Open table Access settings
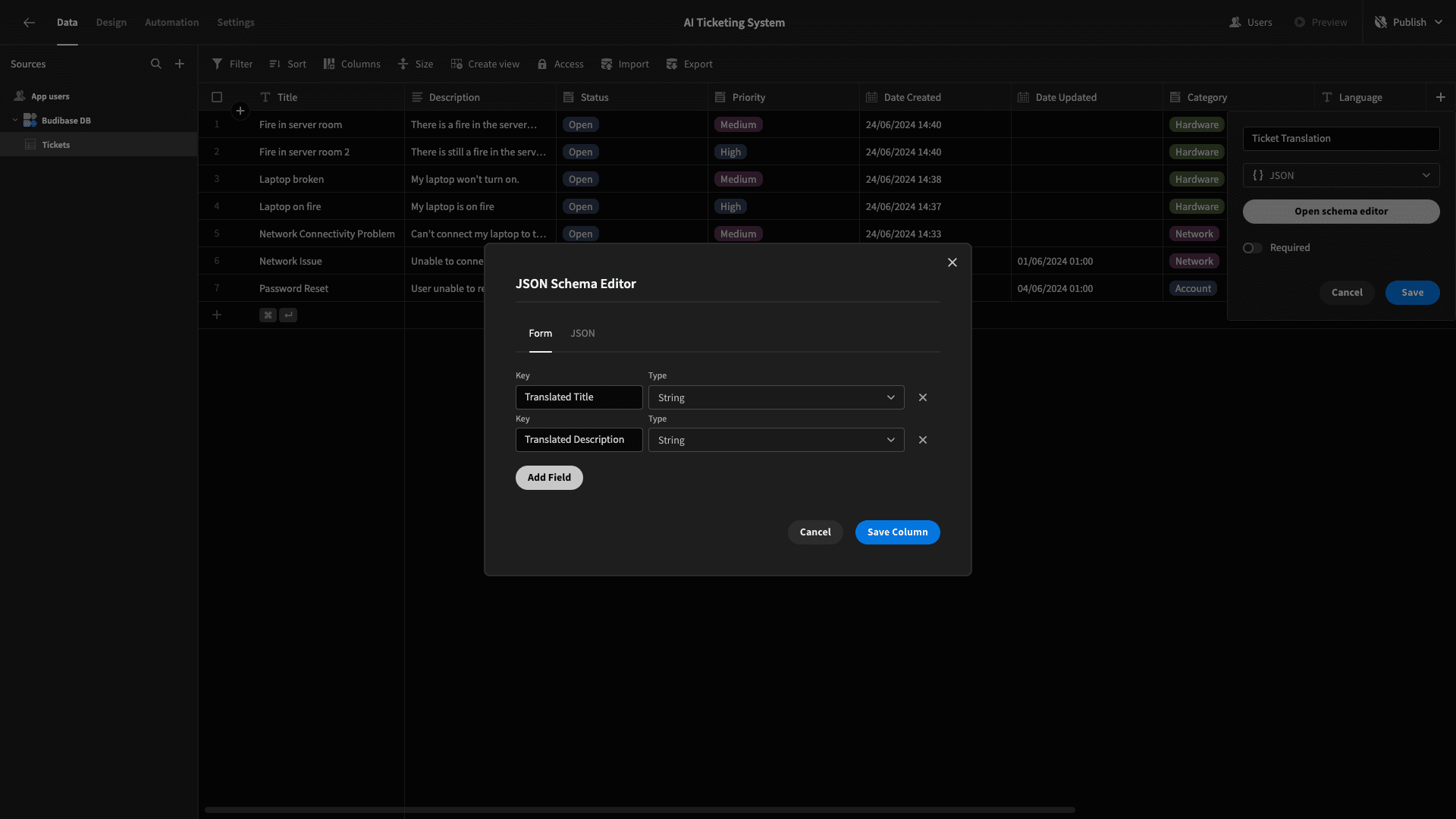Image resolution: width=1456 pixels, height=819 pixels. [560, 64]
